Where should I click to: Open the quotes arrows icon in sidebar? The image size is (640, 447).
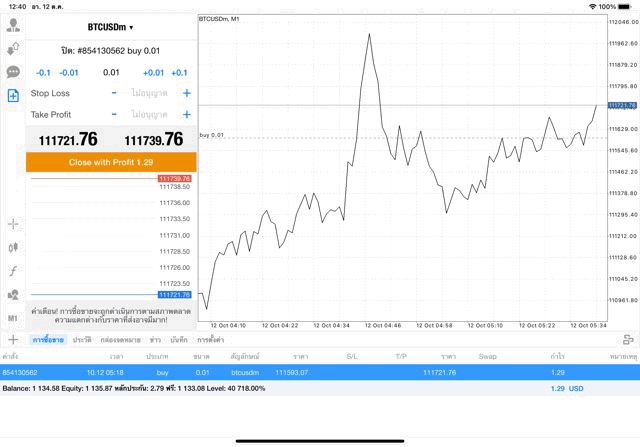point(13,48)
